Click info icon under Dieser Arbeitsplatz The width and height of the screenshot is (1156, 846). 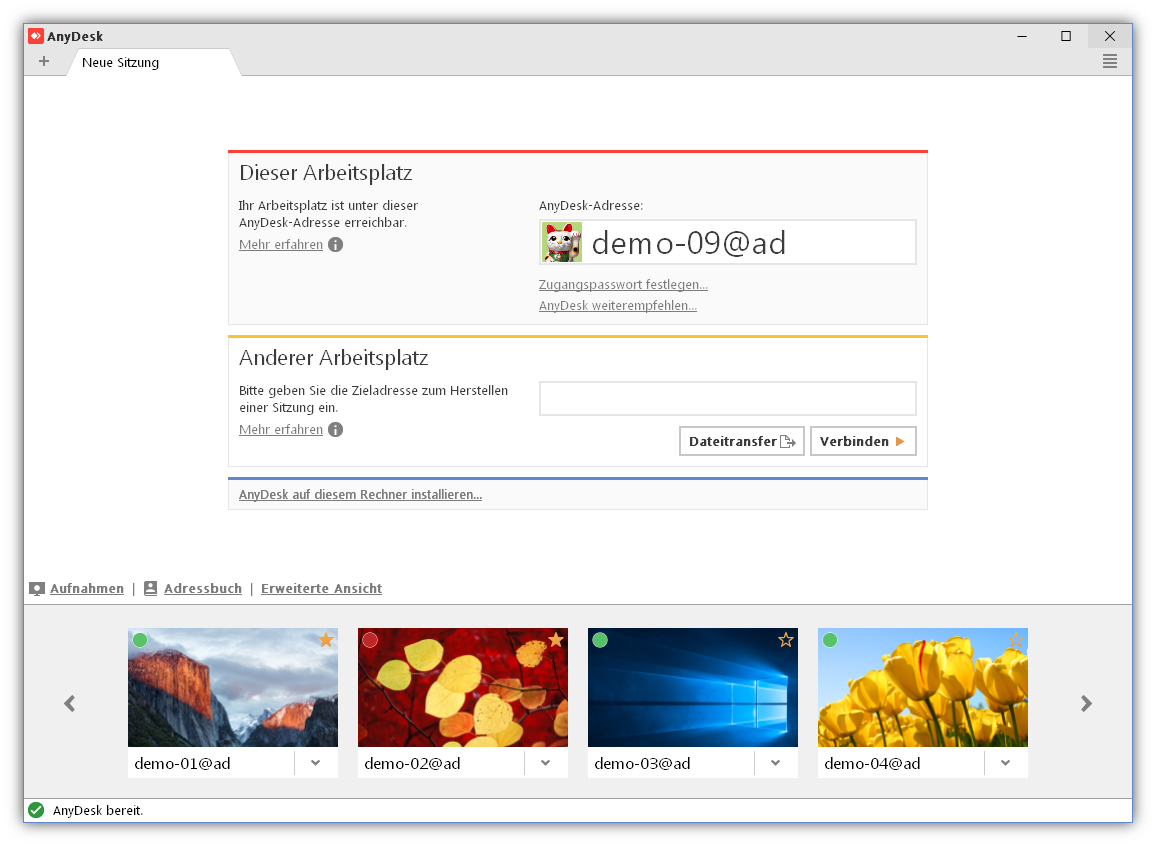[336, 245]
